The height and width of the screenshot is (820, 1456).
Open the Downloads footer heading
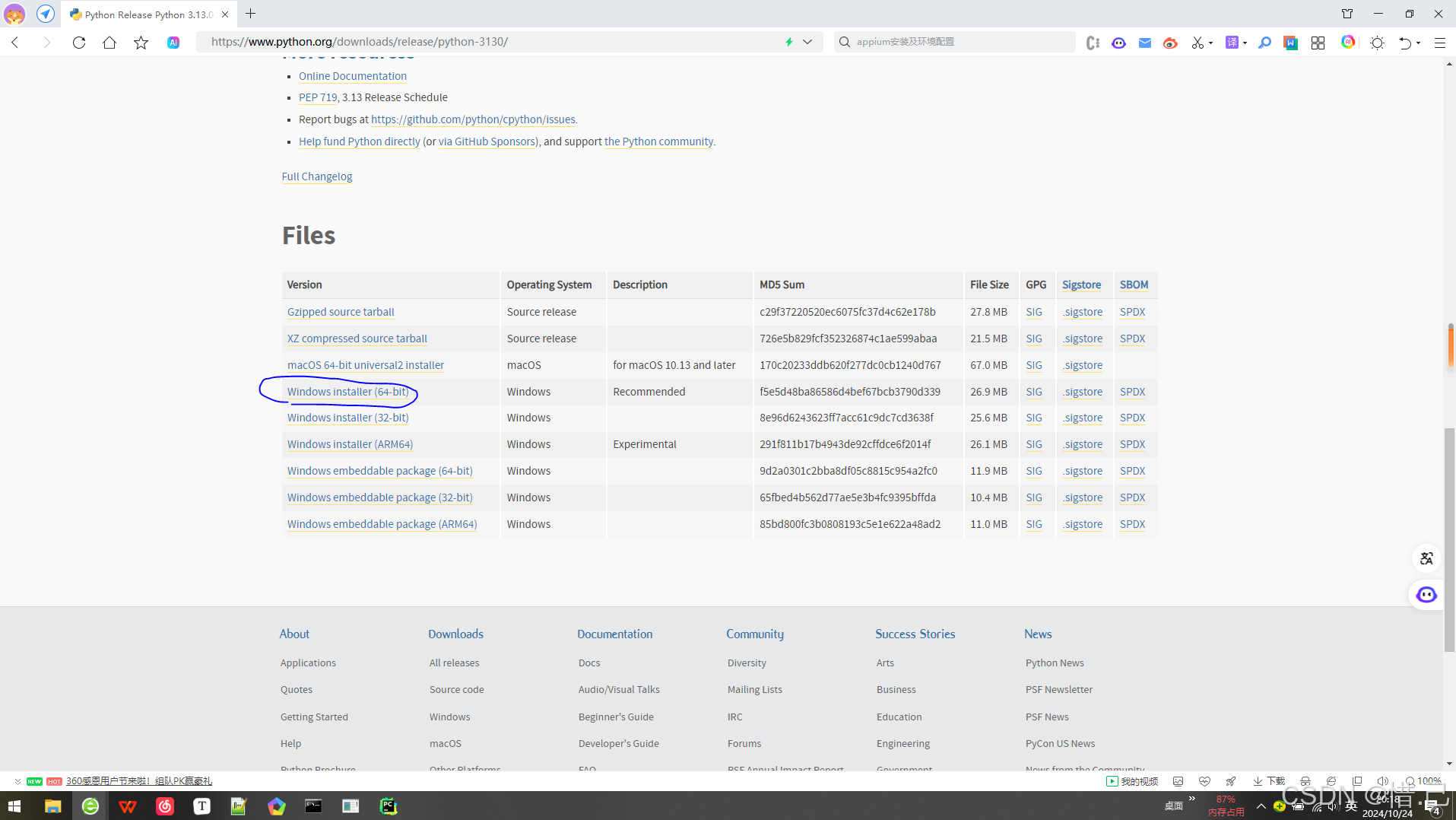click(x=455, y=634)
